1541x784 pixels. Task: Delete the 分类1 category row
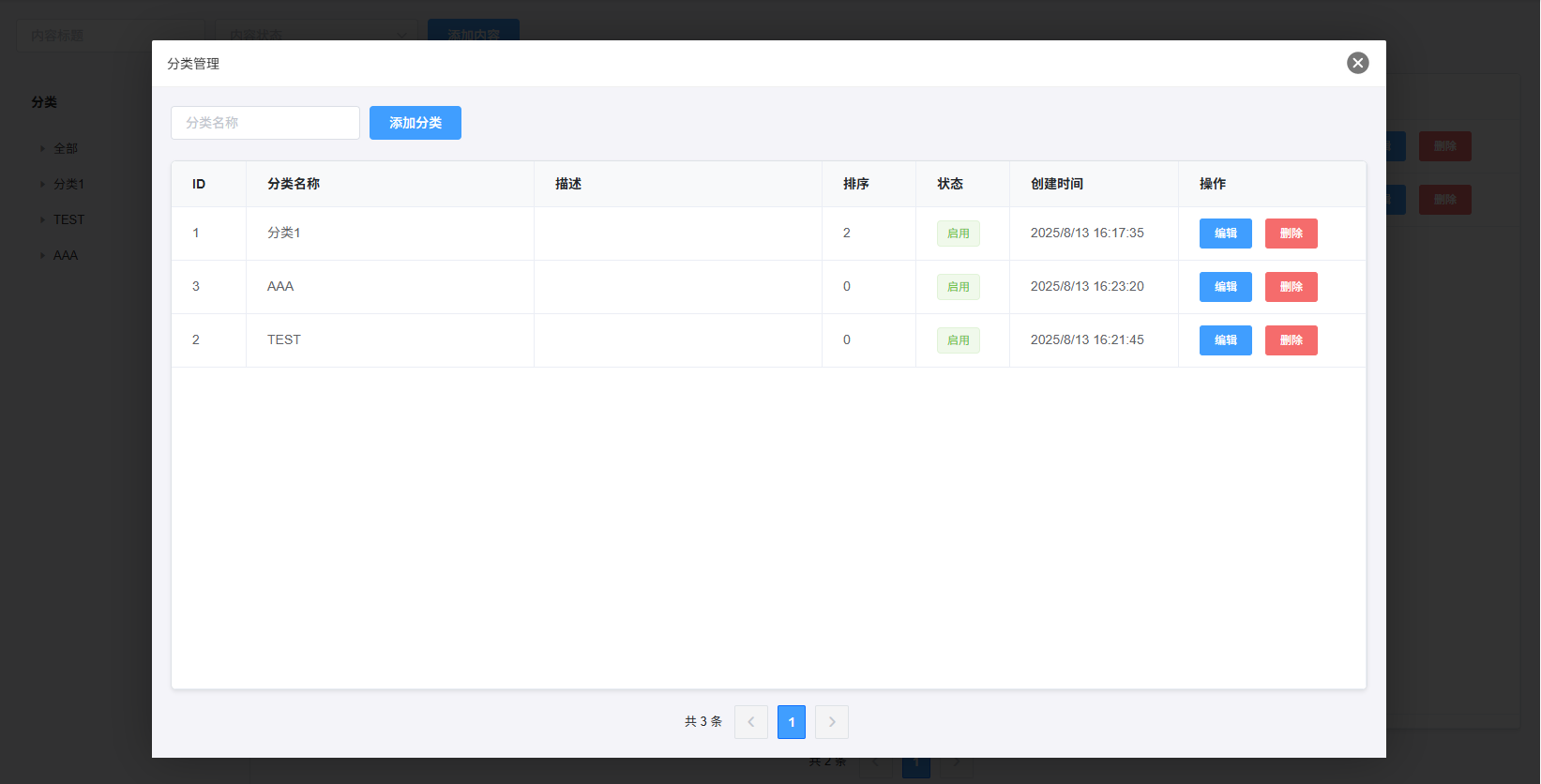pos(1291,234)
